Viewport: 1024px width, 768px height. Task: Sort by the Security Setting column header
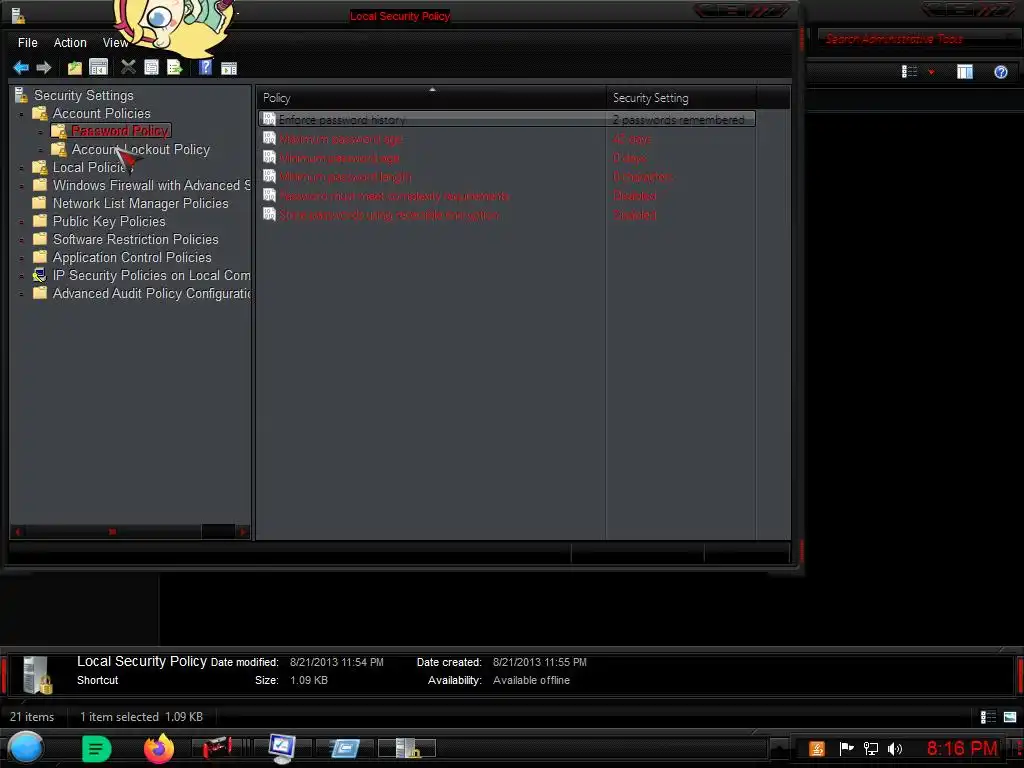point(681,97)
